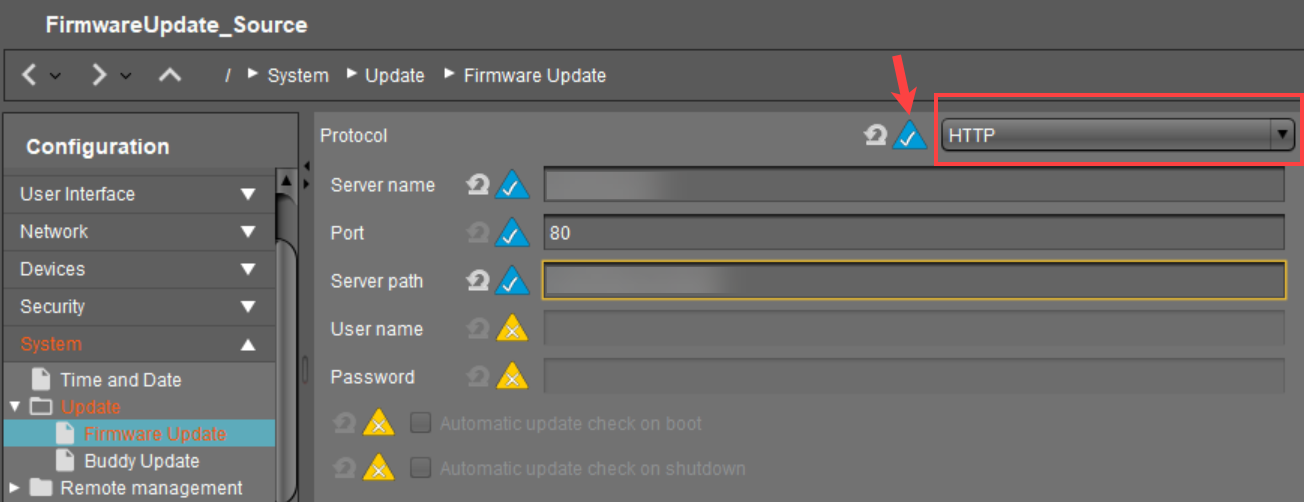Click the blue activation triangle beside Protocol

point(910,136)
